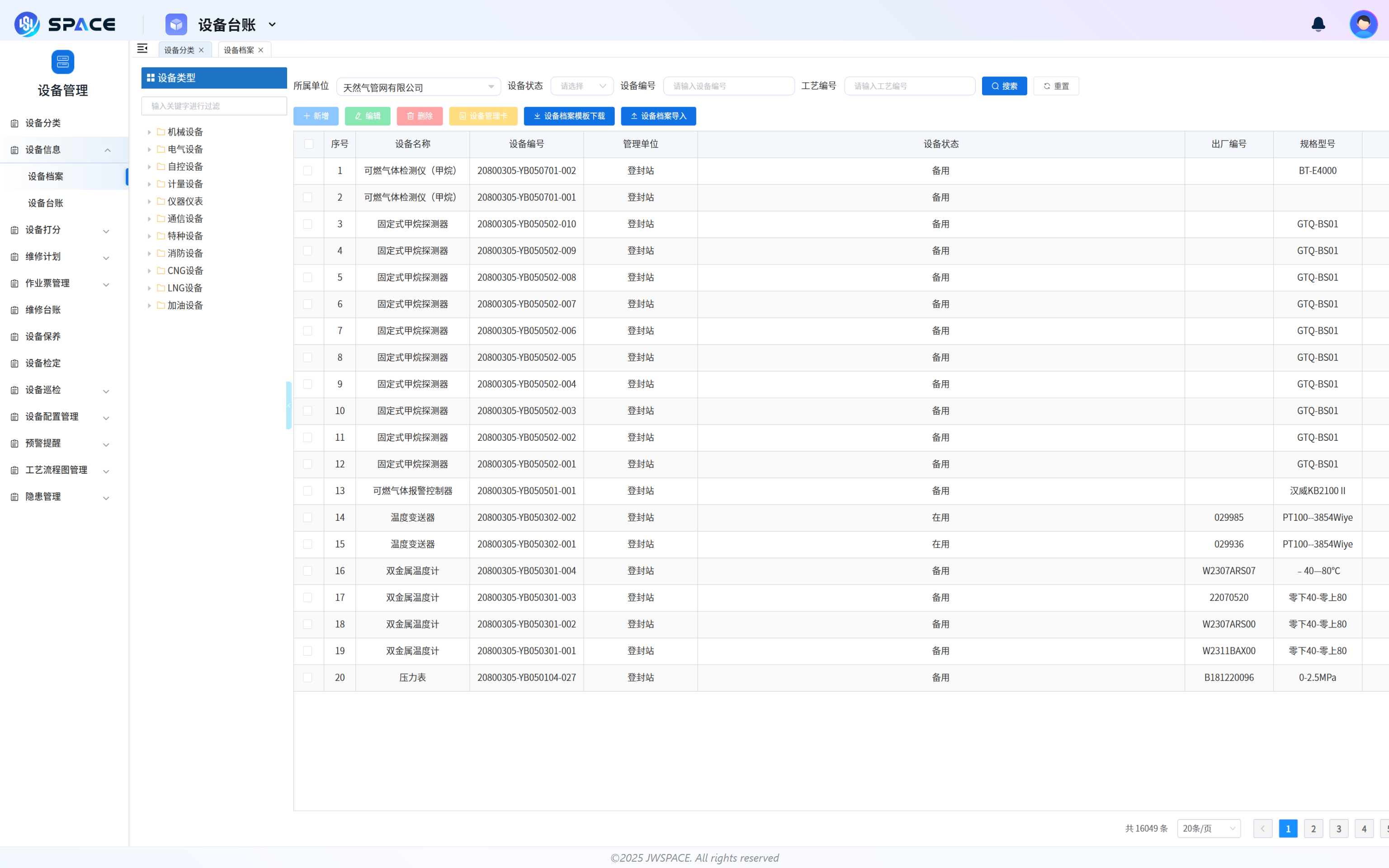Expand the 机械设备 tree node
This screenshot has width=1389, height=868.
(149, 132)
